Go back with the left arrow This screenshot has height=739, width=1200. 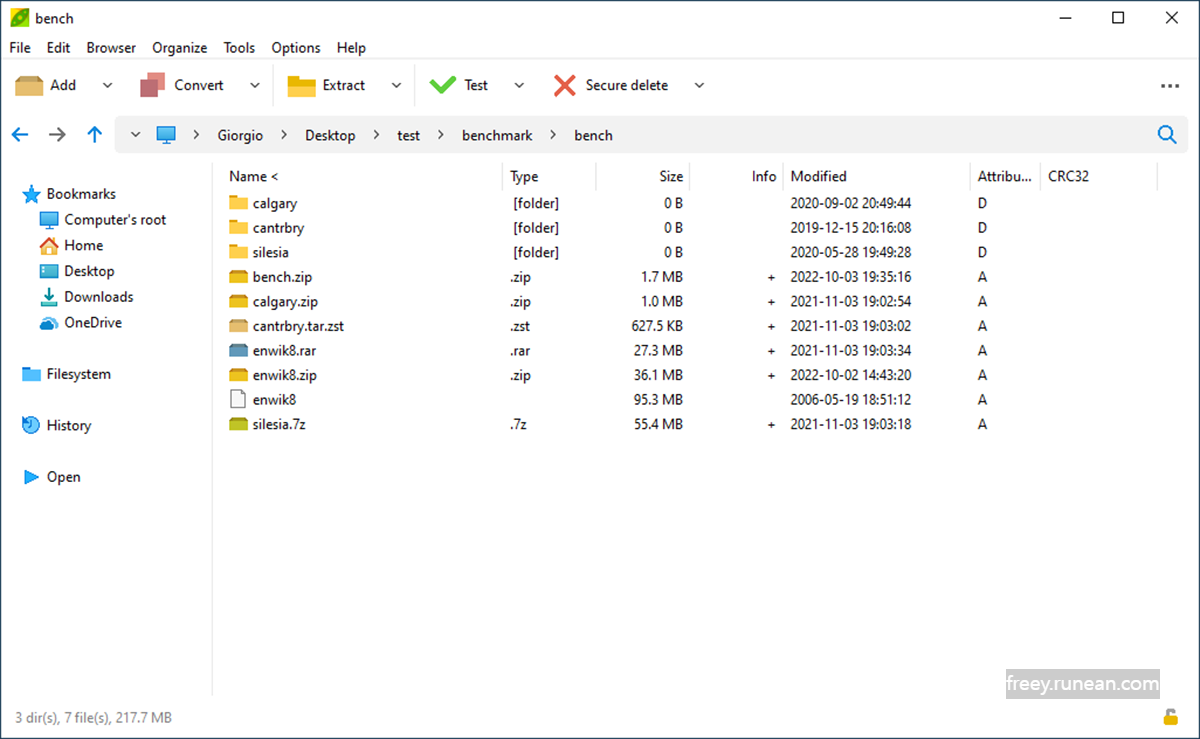click(x=20, y=135)
